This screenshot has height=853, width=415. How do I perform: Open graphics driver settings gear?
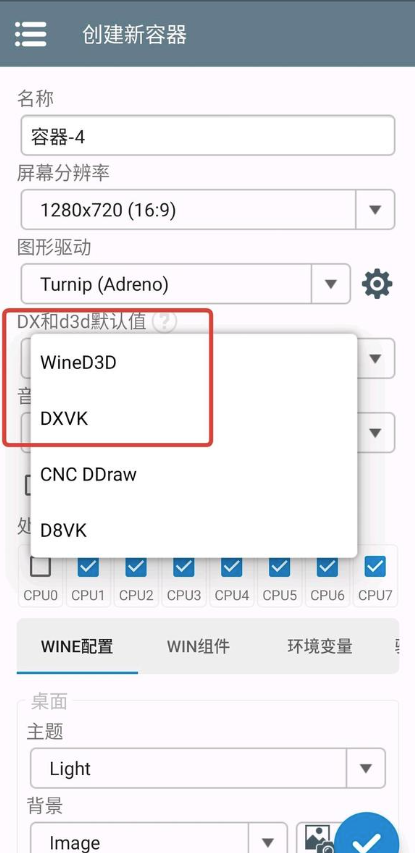(377, 284)
